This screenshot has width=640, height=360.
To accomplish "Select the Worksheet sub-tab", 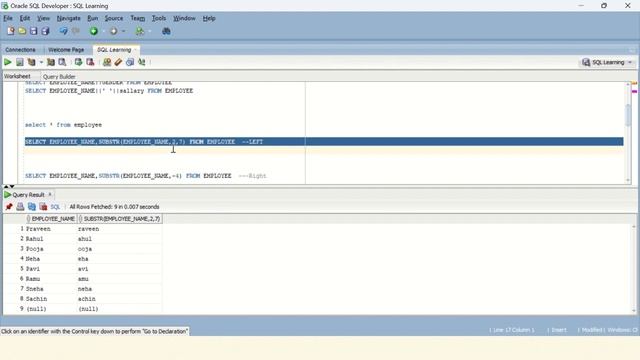I will pos(17,76).
